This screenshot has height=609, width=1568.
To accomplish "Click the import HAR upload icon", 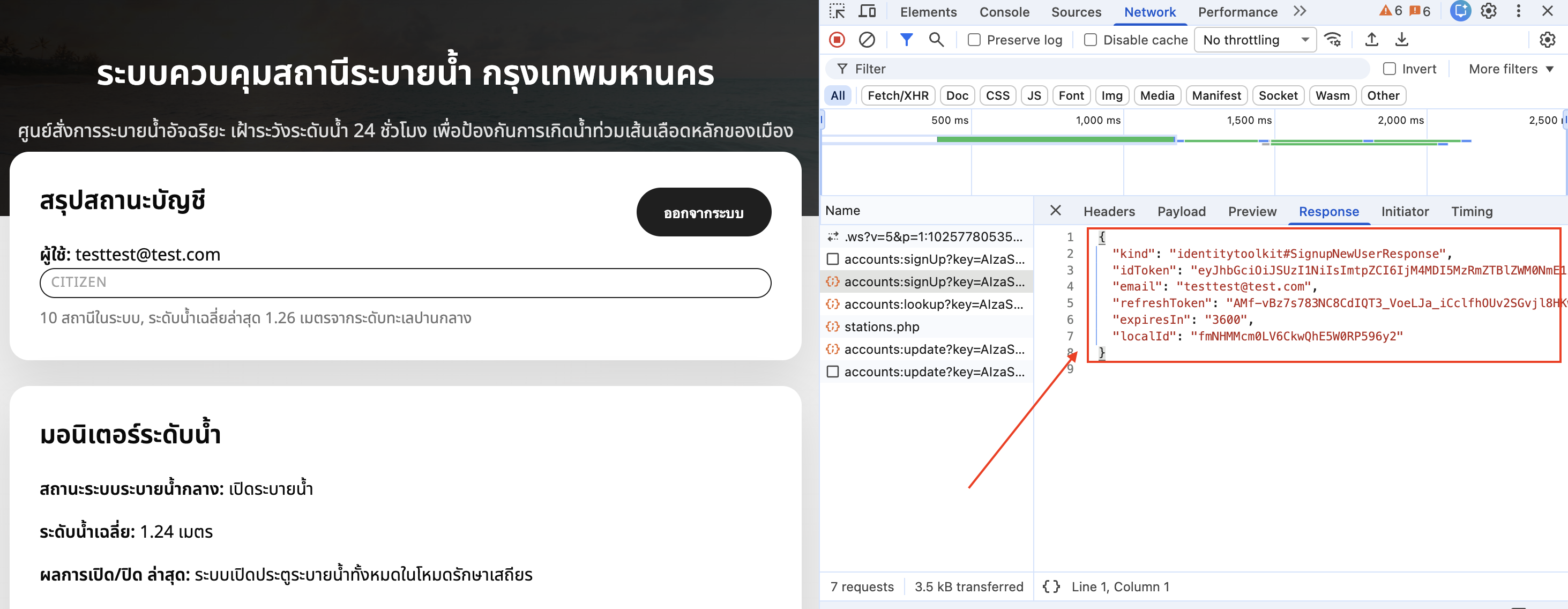I will [1371, 40].
